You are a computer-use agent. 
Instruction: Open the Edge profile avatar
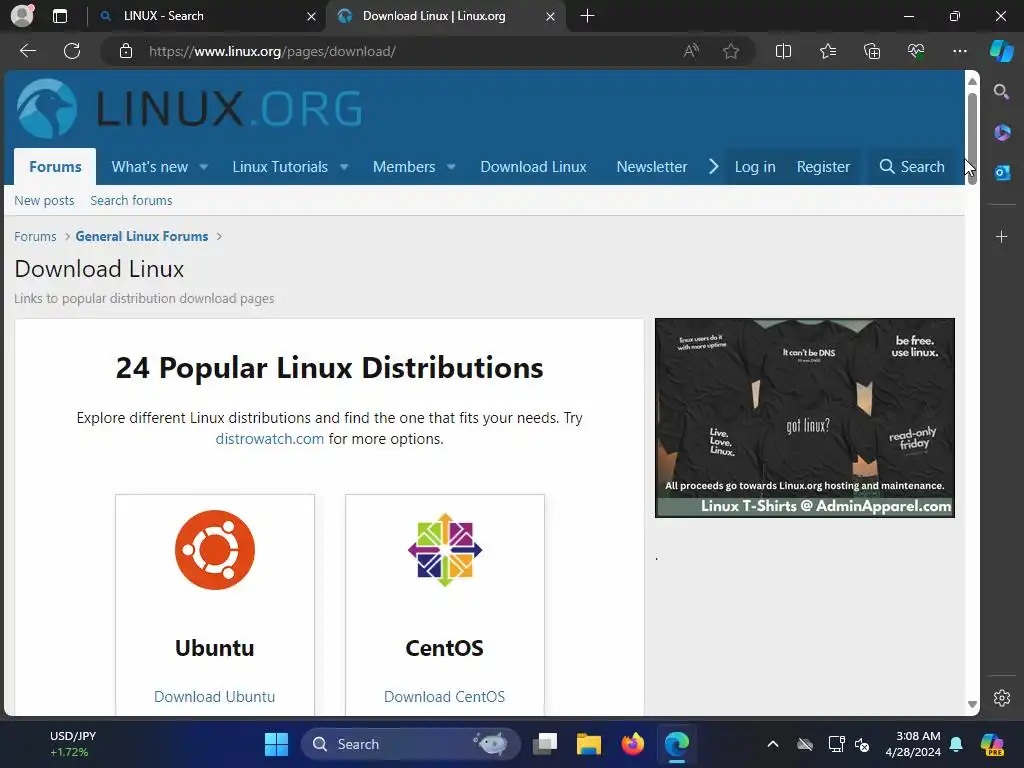[x=22, y=16]
